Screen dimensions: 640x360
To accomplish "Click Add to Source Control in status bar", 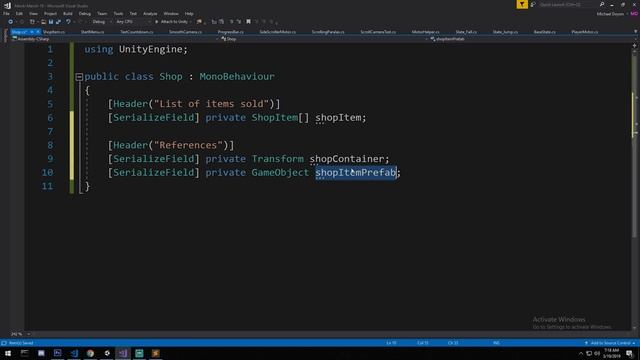I will [x=610, y=343].
